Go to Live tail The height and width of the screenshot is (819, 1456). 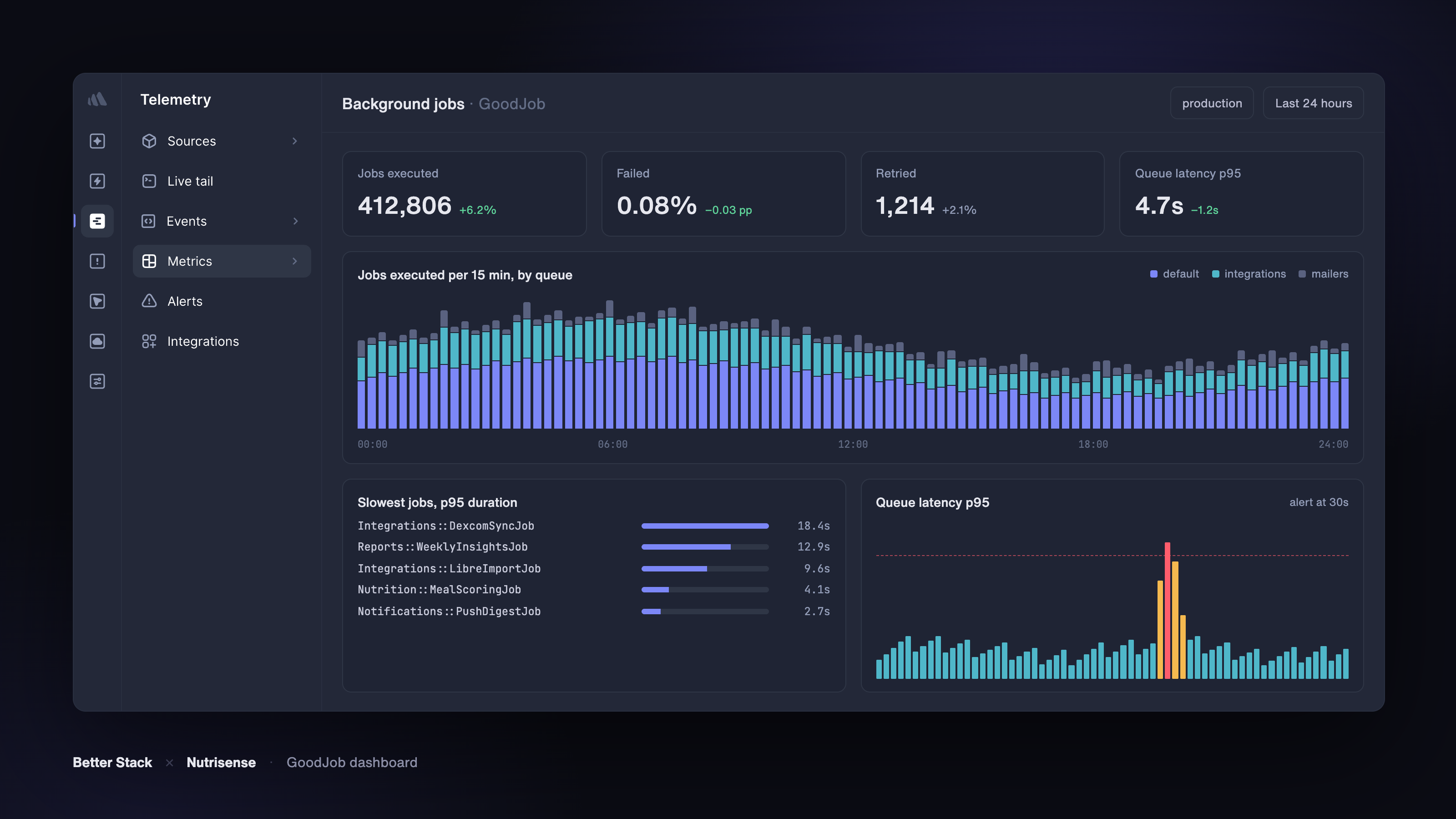[x=222, y=181]
